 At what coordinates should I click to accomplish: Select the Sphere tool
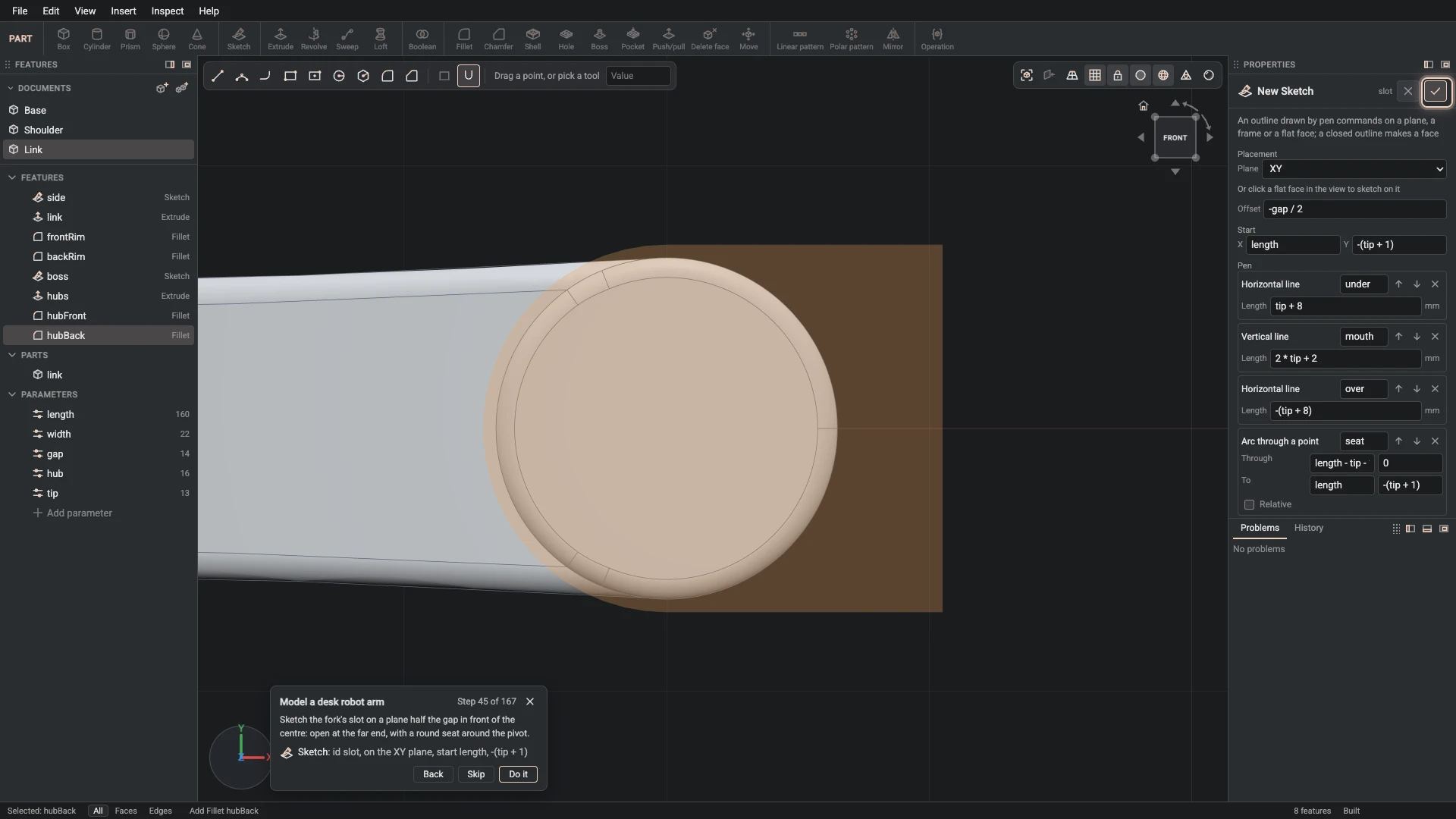coord(164,39)
